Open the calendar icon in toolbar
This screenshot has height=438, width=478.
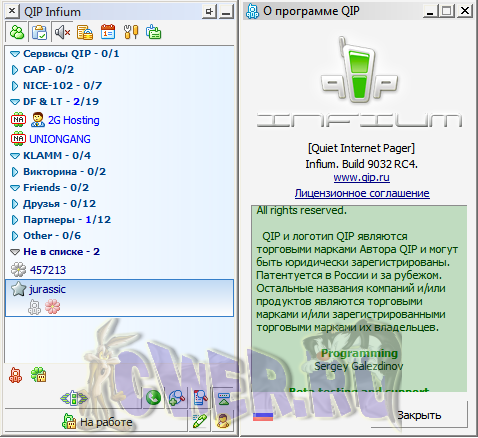108,32
